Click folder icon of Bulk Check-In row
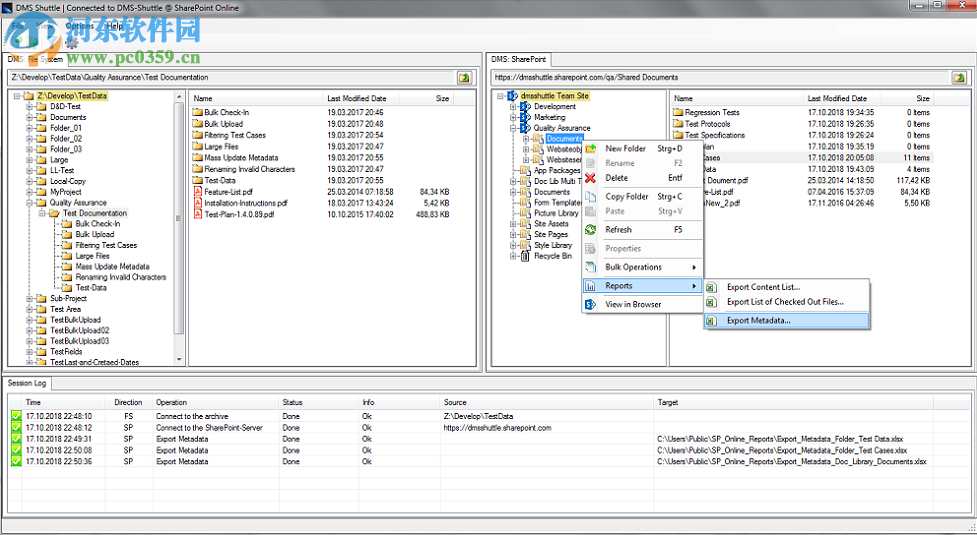The image size is (977, 535). (198, 112)
